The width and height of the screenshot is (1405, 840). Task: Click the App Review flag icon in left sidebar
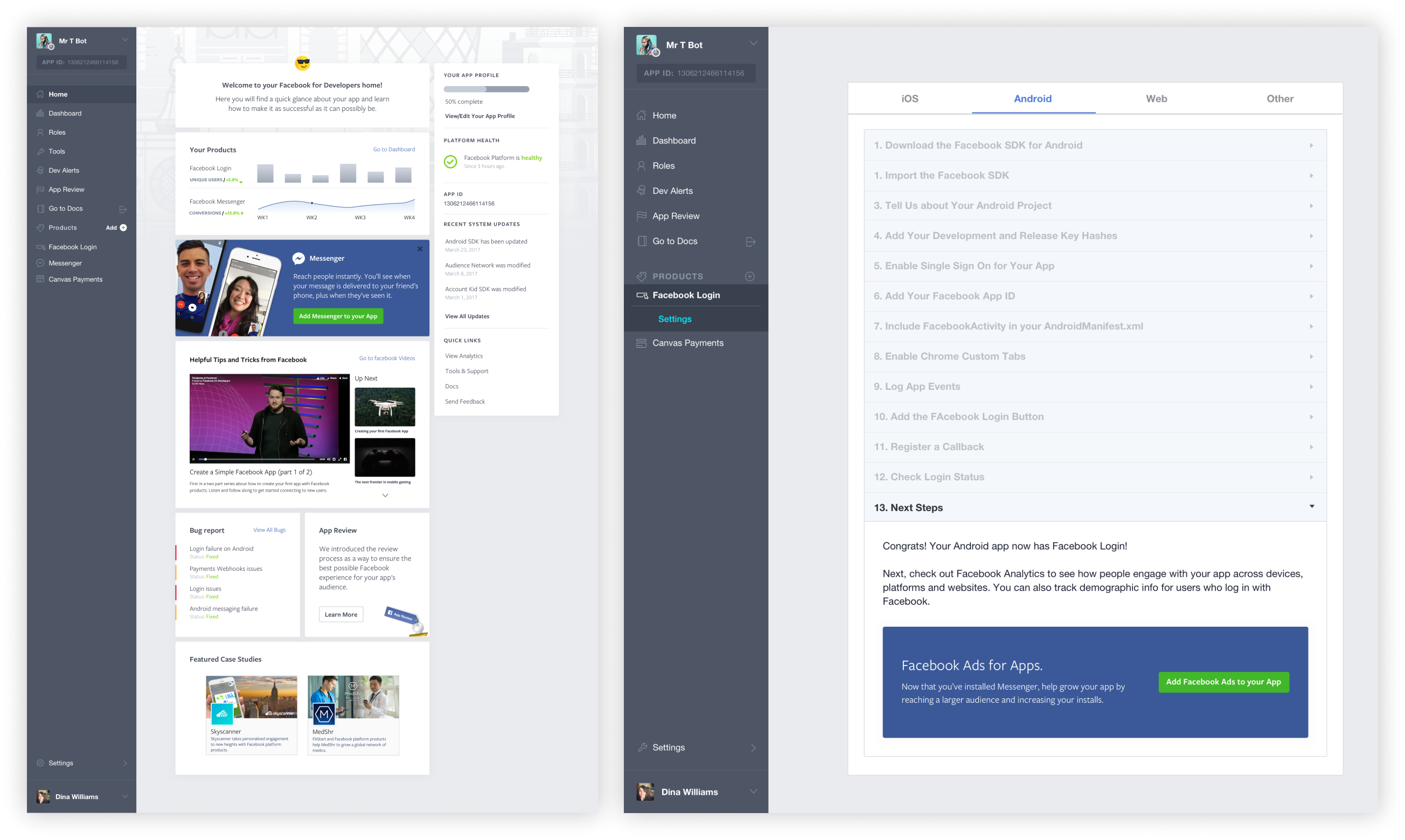(40, 190)
